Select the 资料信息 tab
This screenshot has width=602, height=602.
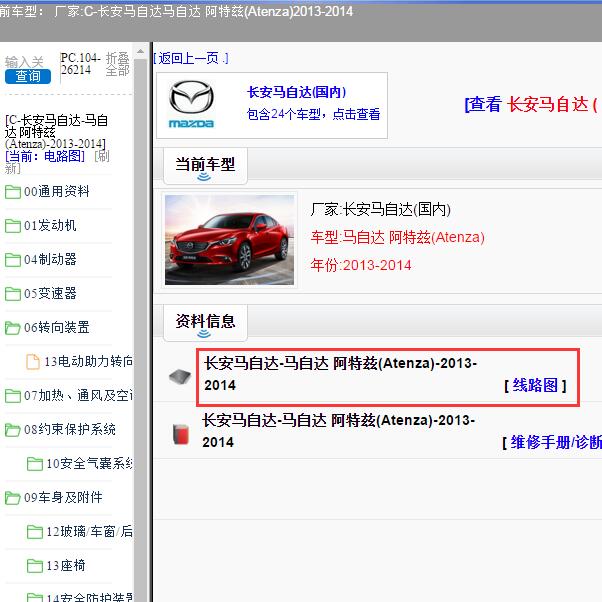point(205,322)
